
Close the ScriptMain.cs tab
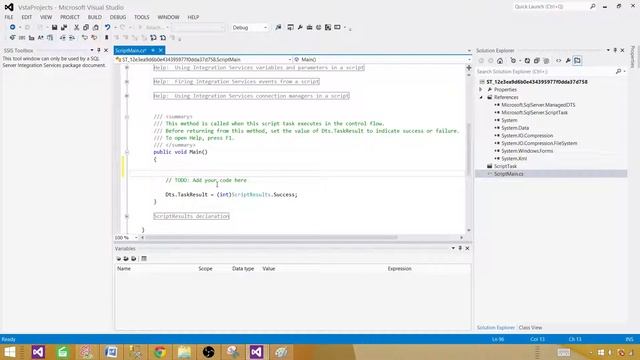coord(161,50)
